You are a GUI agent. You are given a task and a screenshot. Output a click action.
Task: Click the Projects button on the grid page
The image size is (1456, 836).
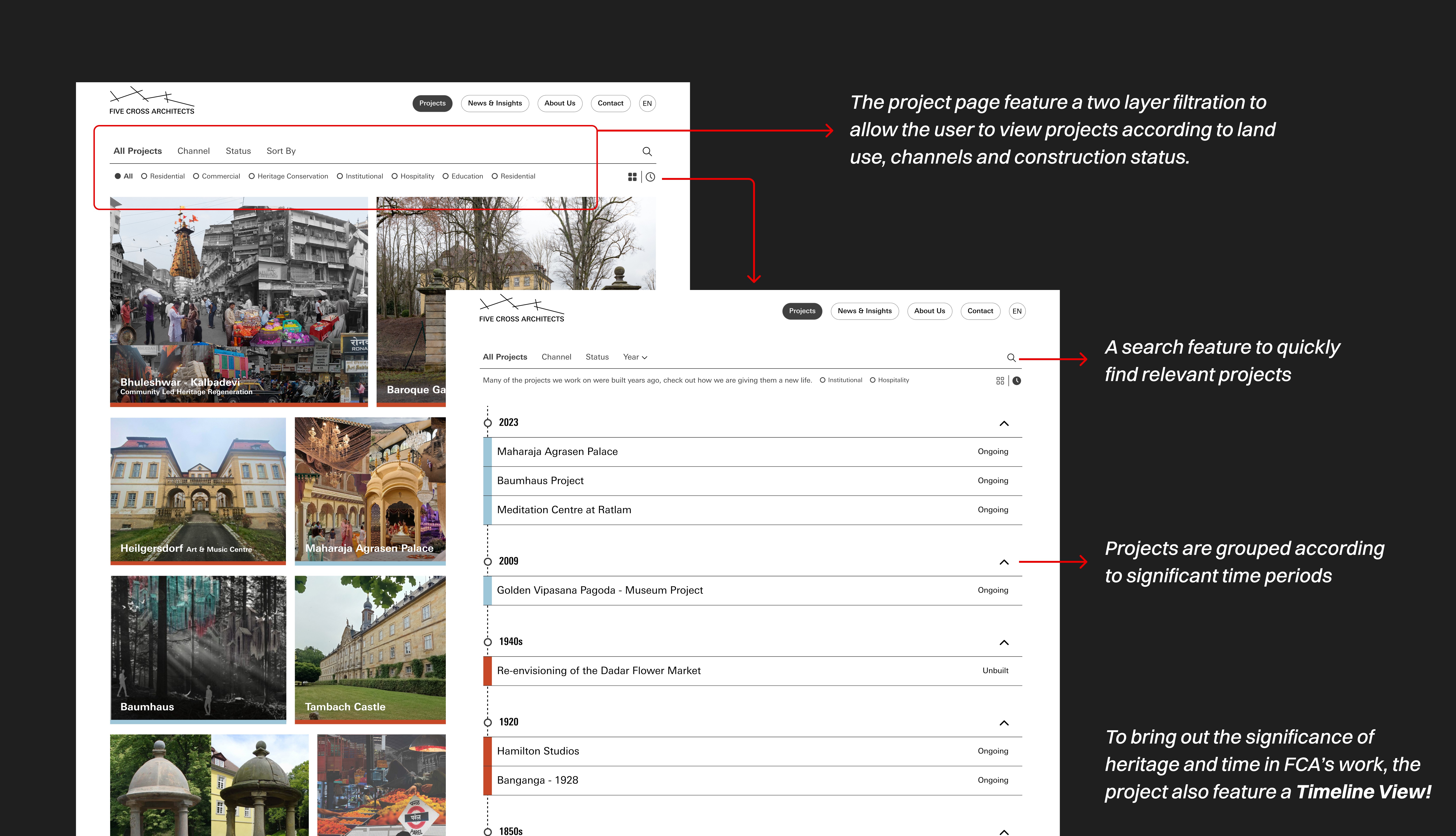tap(433, 103)
